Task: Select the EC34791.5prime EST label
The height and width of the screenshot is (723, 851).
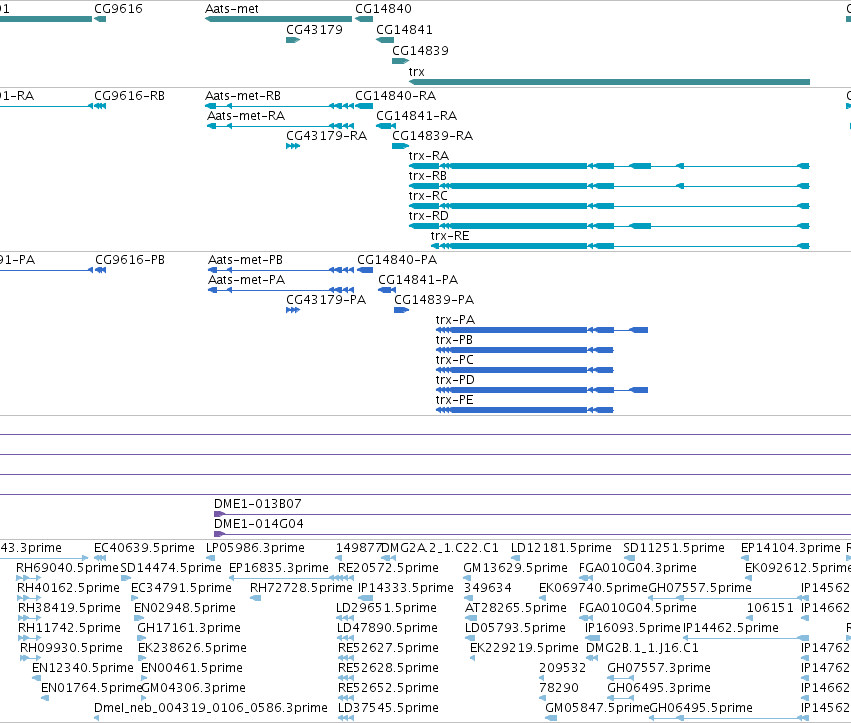Action: click(x=181, y=588)
